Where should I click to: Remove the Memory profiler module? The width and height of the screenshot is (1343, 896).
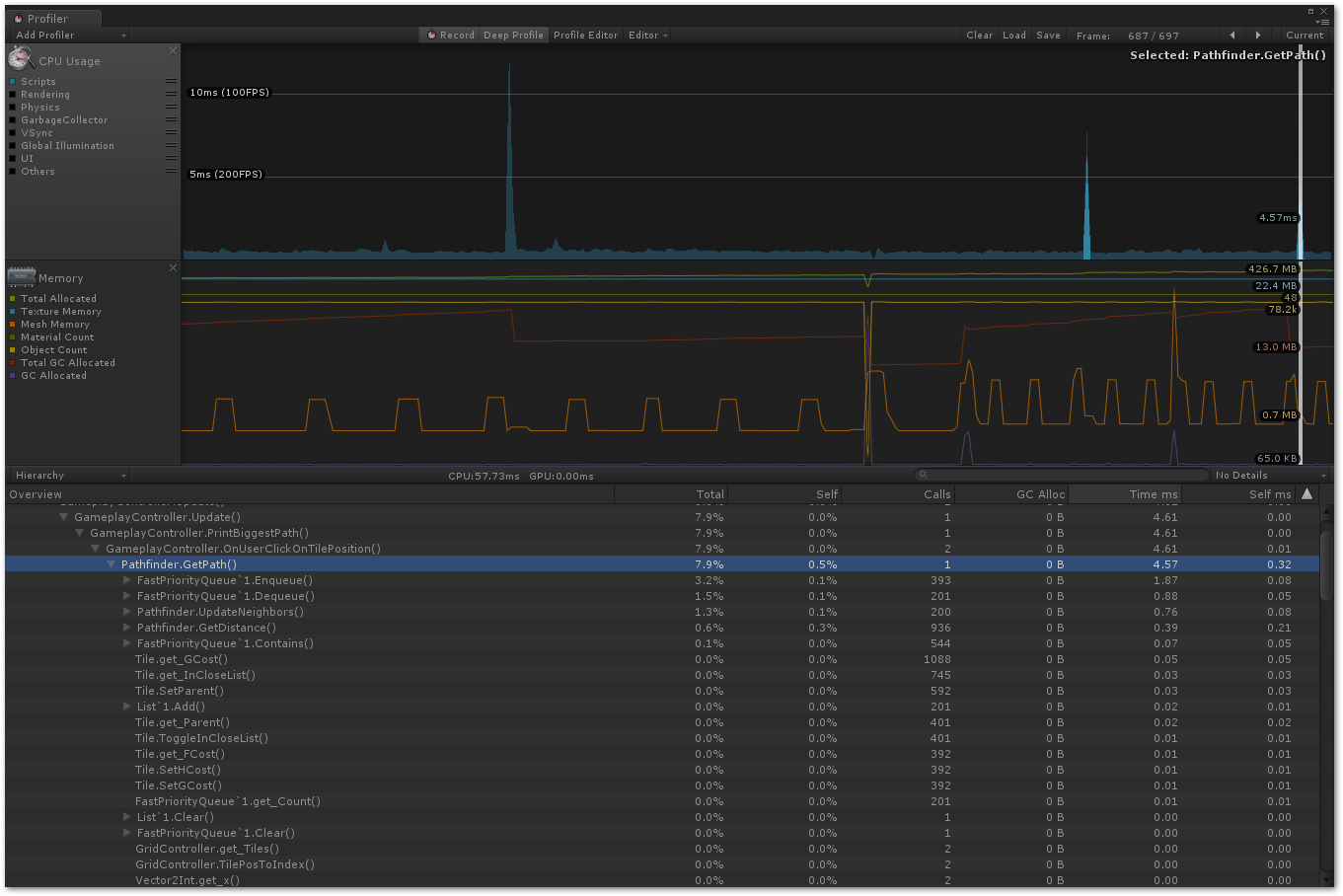[x=173, y=267]
